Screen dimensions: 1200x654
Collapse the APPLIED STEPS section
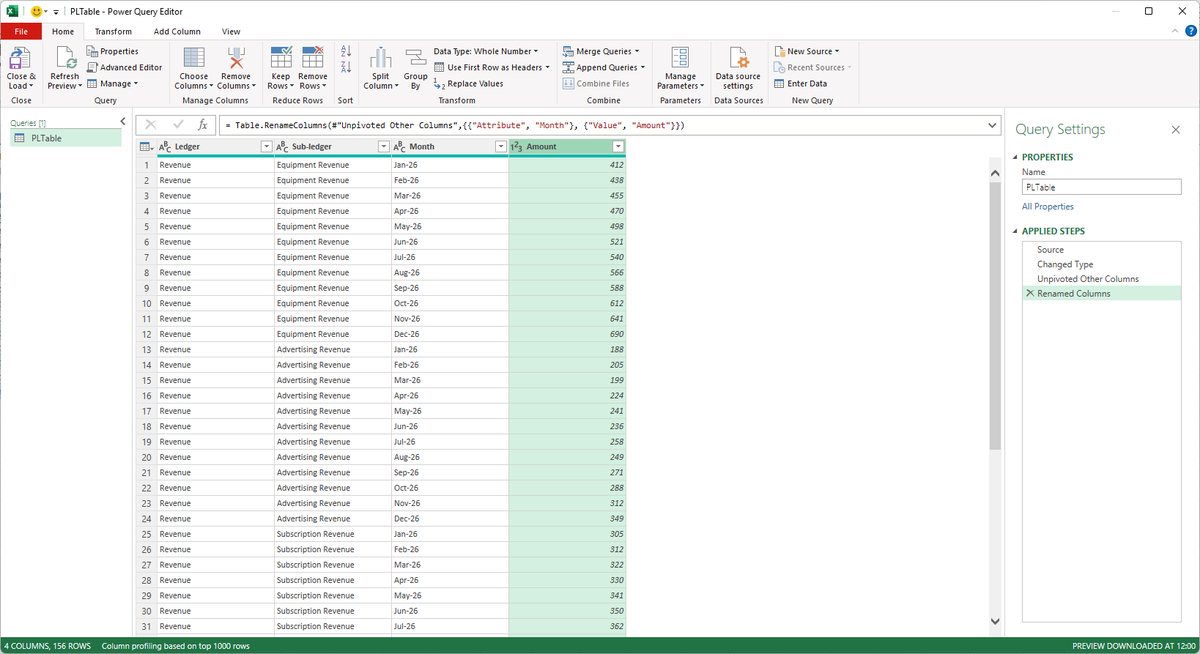(1016, 231)
